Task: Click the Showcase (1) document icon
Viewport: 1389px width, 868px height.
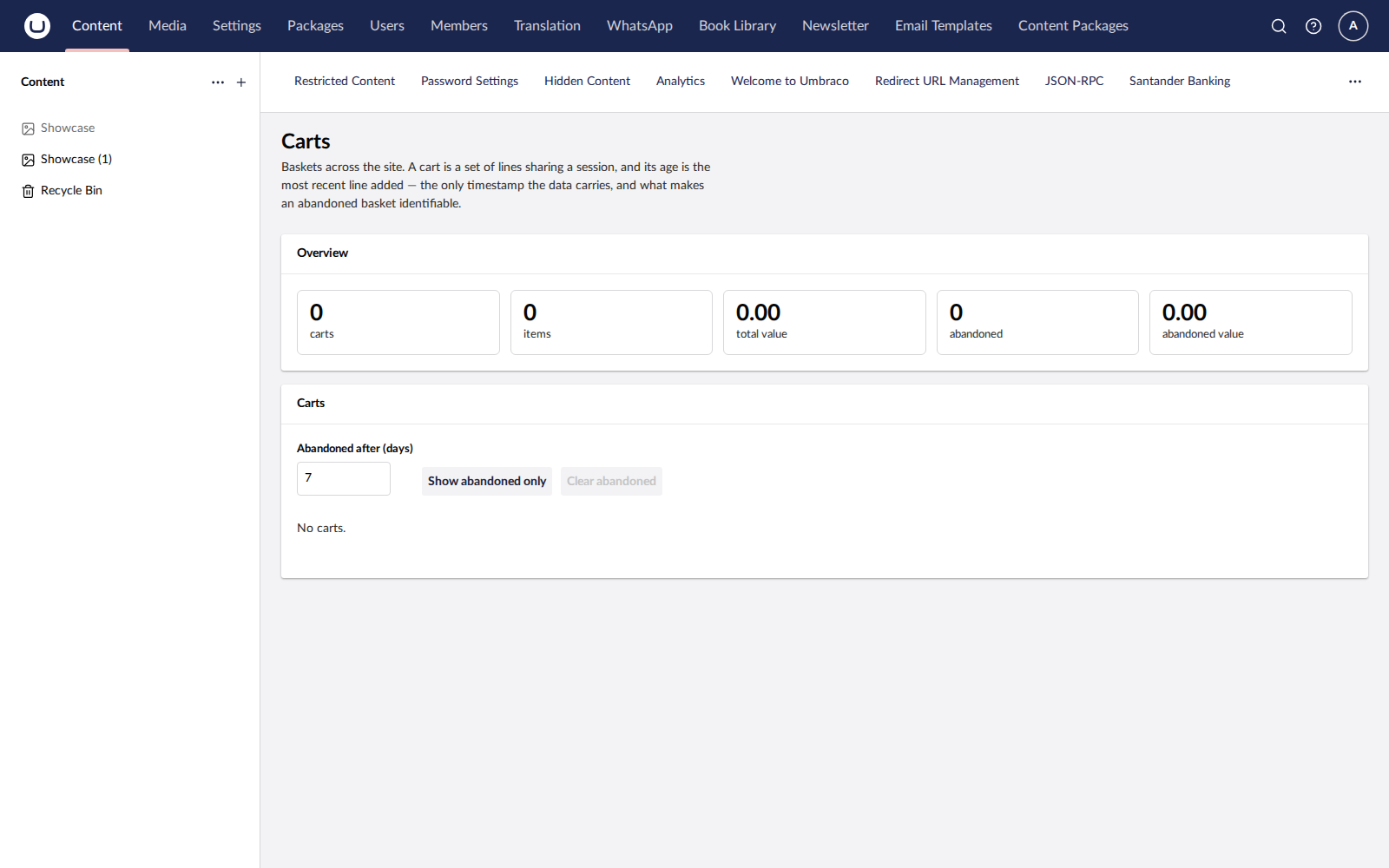Action: [x=28, y=160]
